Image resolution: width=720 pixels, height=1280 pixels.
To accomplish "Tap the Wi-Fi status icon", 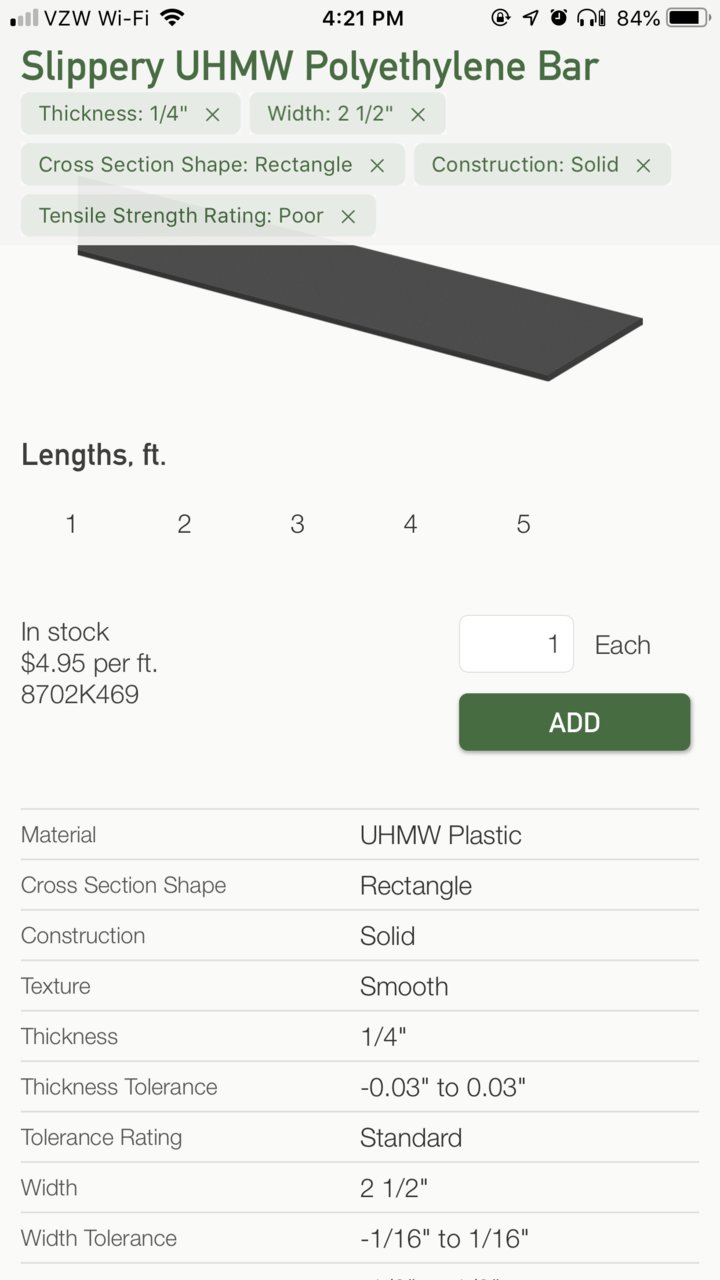I will point(172,17).
